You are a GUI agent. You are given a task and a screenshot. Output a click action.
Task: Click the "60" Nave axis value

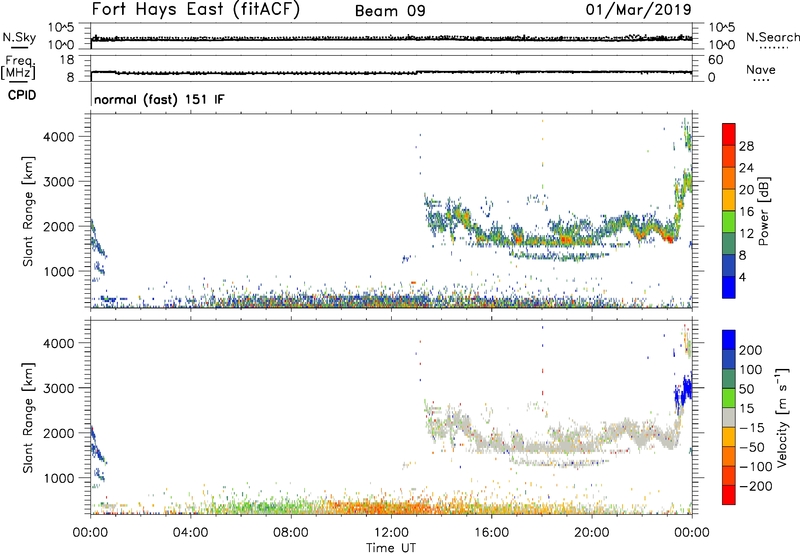tap(715, 60)
